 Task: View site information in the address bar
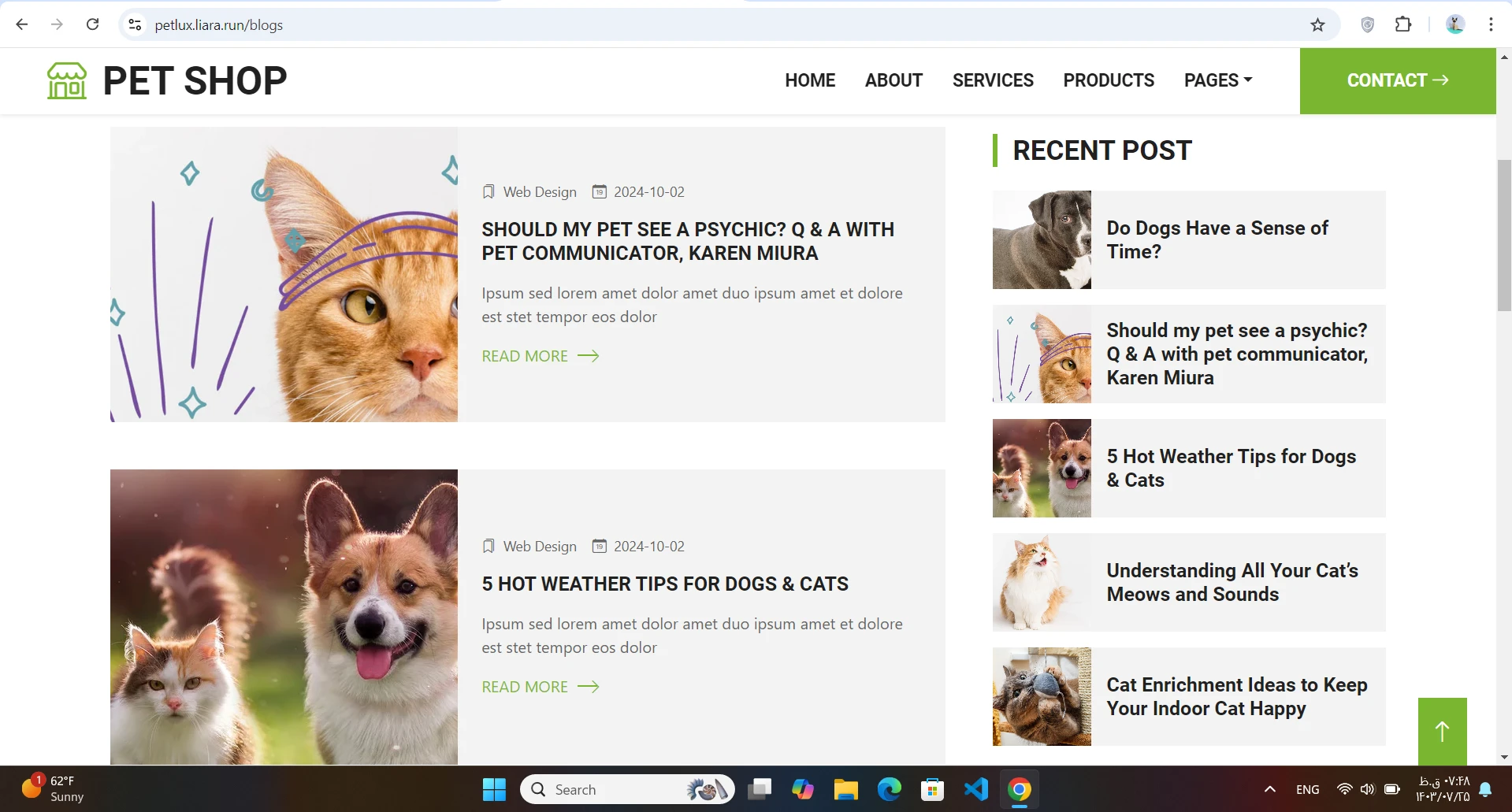tap(136, 25)
